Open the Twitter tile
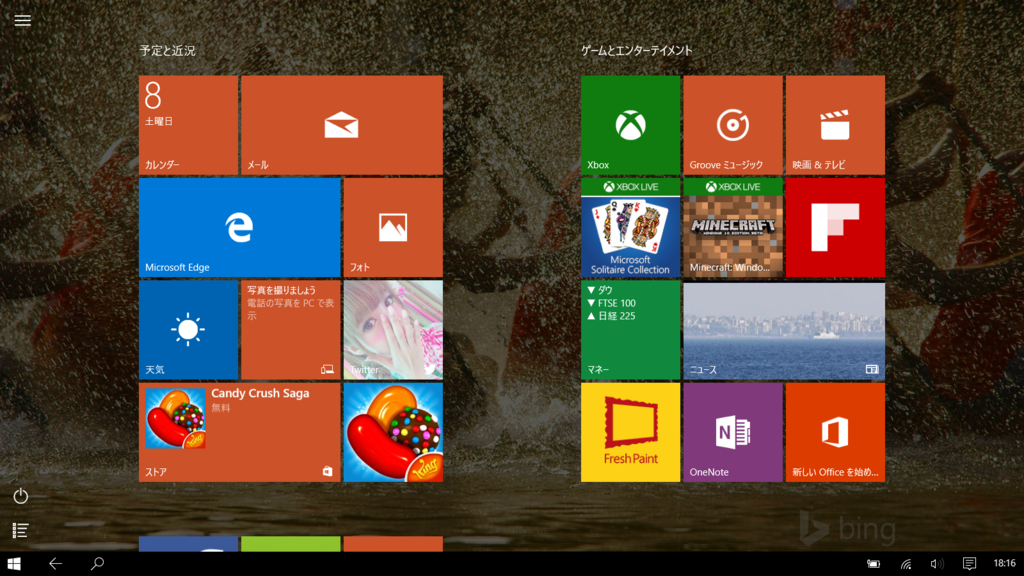Image resolution: width=1024 pixels, height=576 pixels. tap(393, 330)
